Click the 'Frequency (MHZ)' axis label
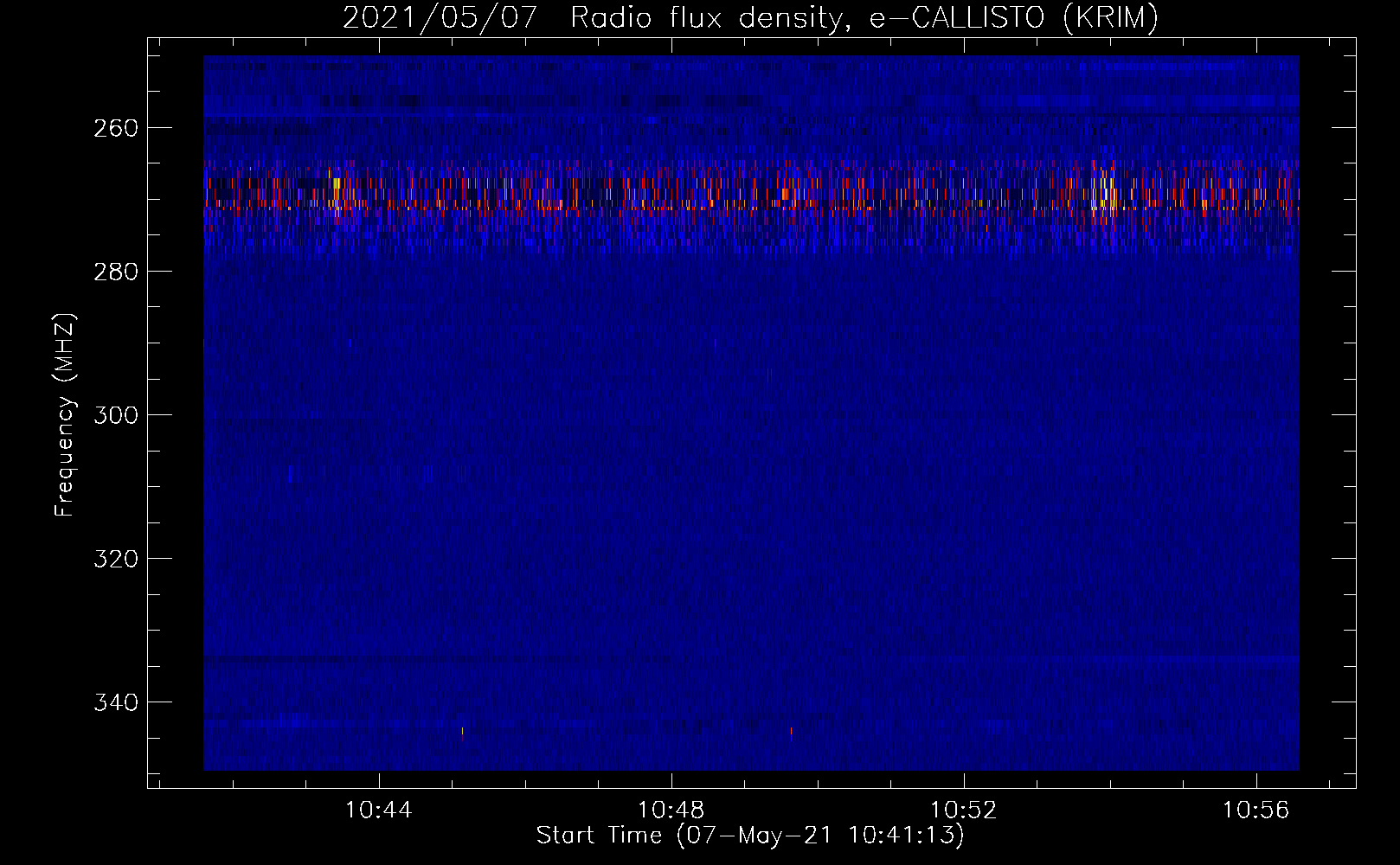 65,415
